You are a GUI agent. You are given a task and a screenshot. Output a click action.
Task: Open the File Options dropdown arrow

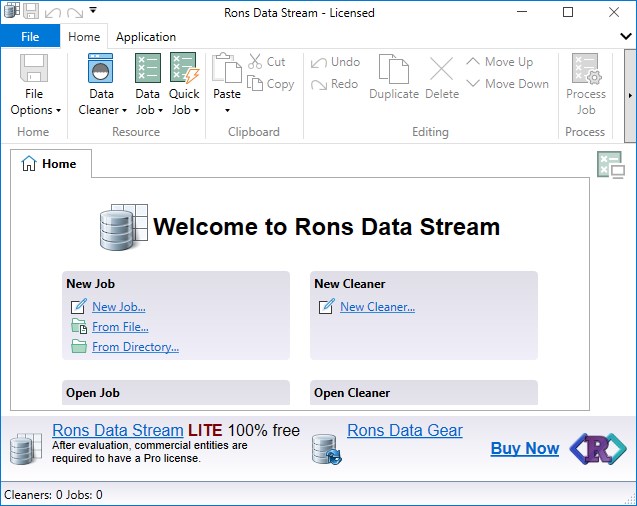point(58,110)
